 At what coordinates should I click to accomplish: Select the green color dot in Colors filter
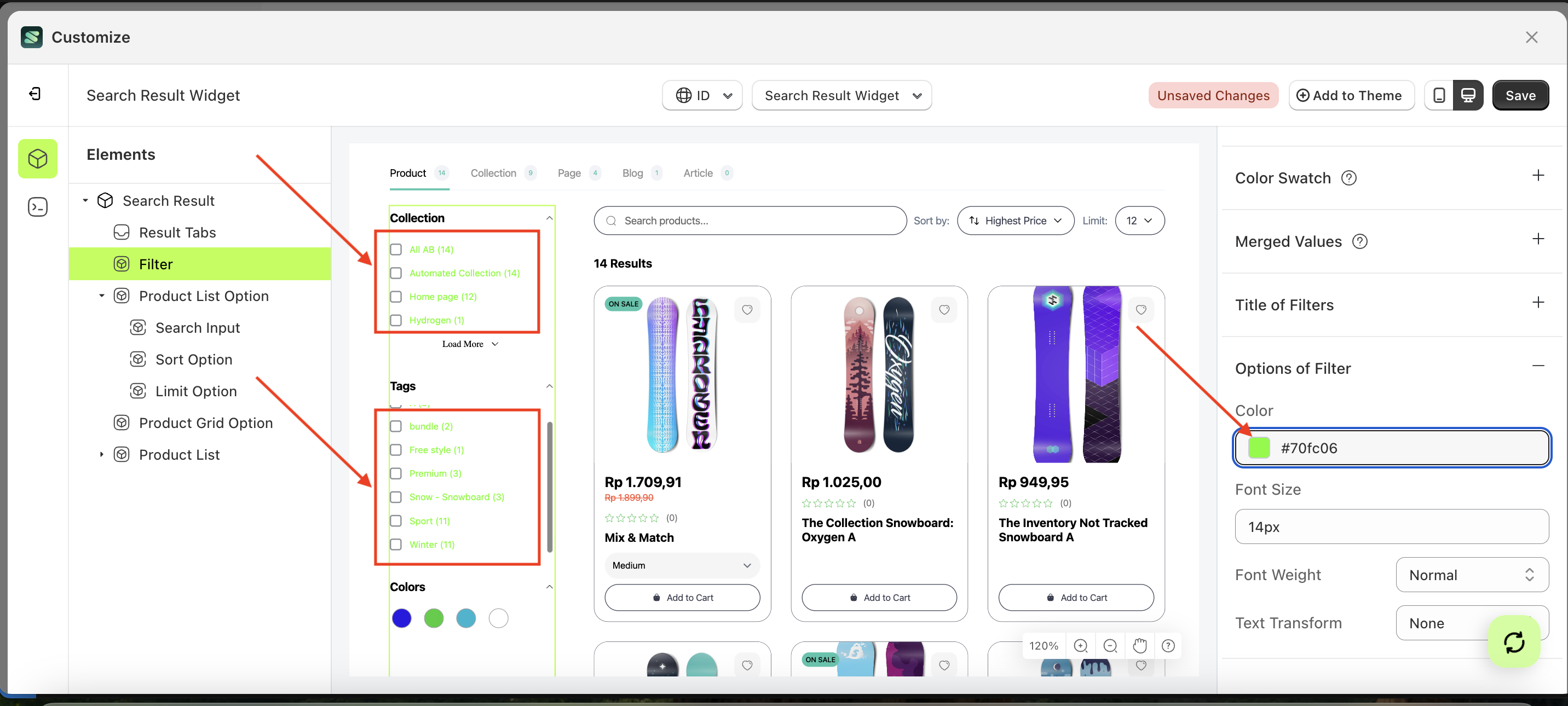pos(434,618)
